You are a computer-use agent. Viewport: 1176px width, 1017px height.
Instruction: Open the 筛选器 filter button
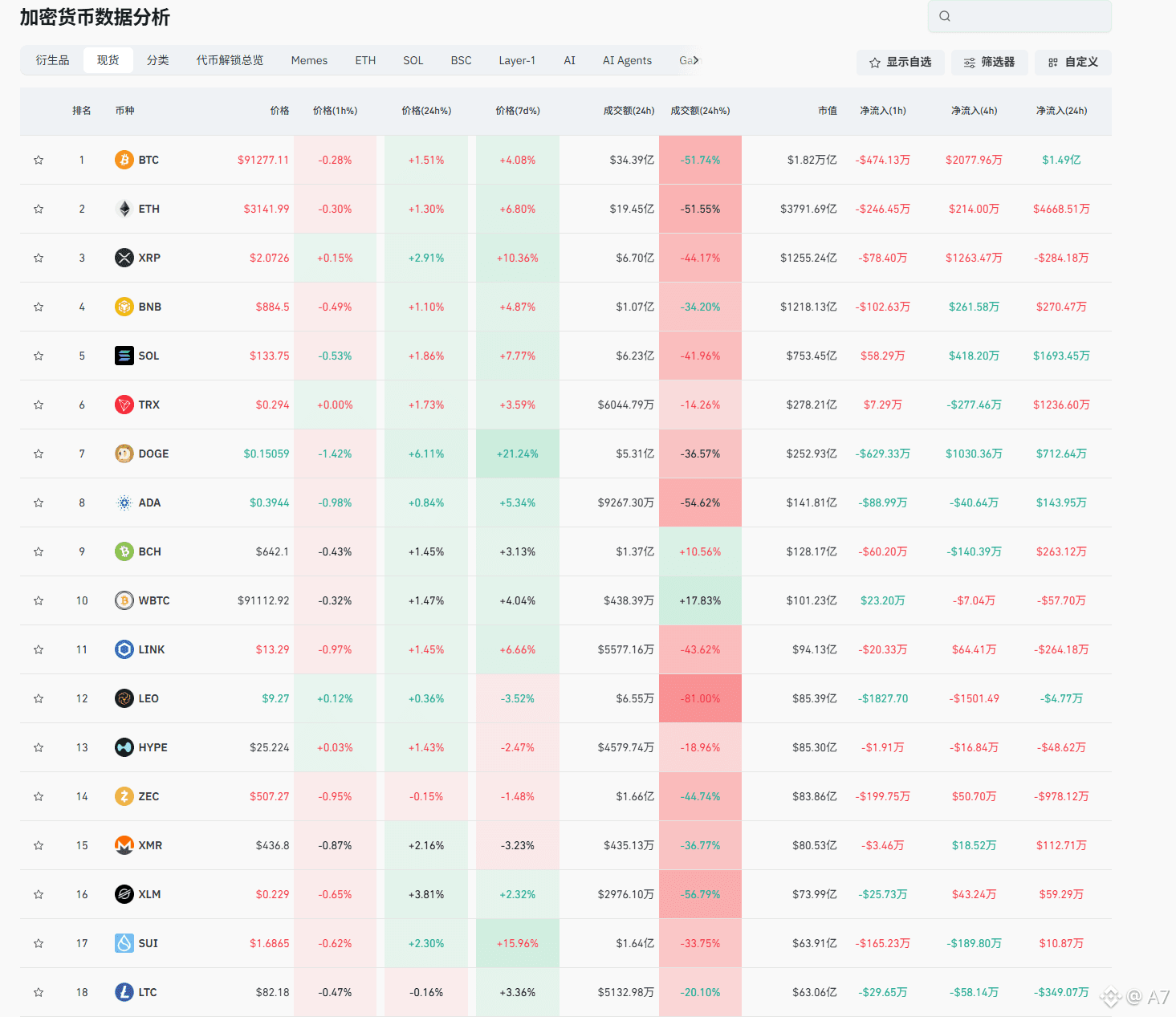click(x=989, y=62)
